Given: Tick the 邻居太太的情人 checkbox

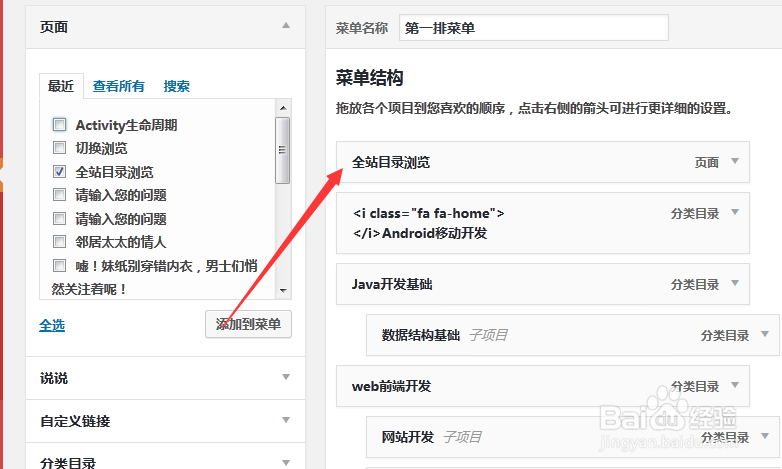Looking at the screenshot, I should (x=59, y=242).
